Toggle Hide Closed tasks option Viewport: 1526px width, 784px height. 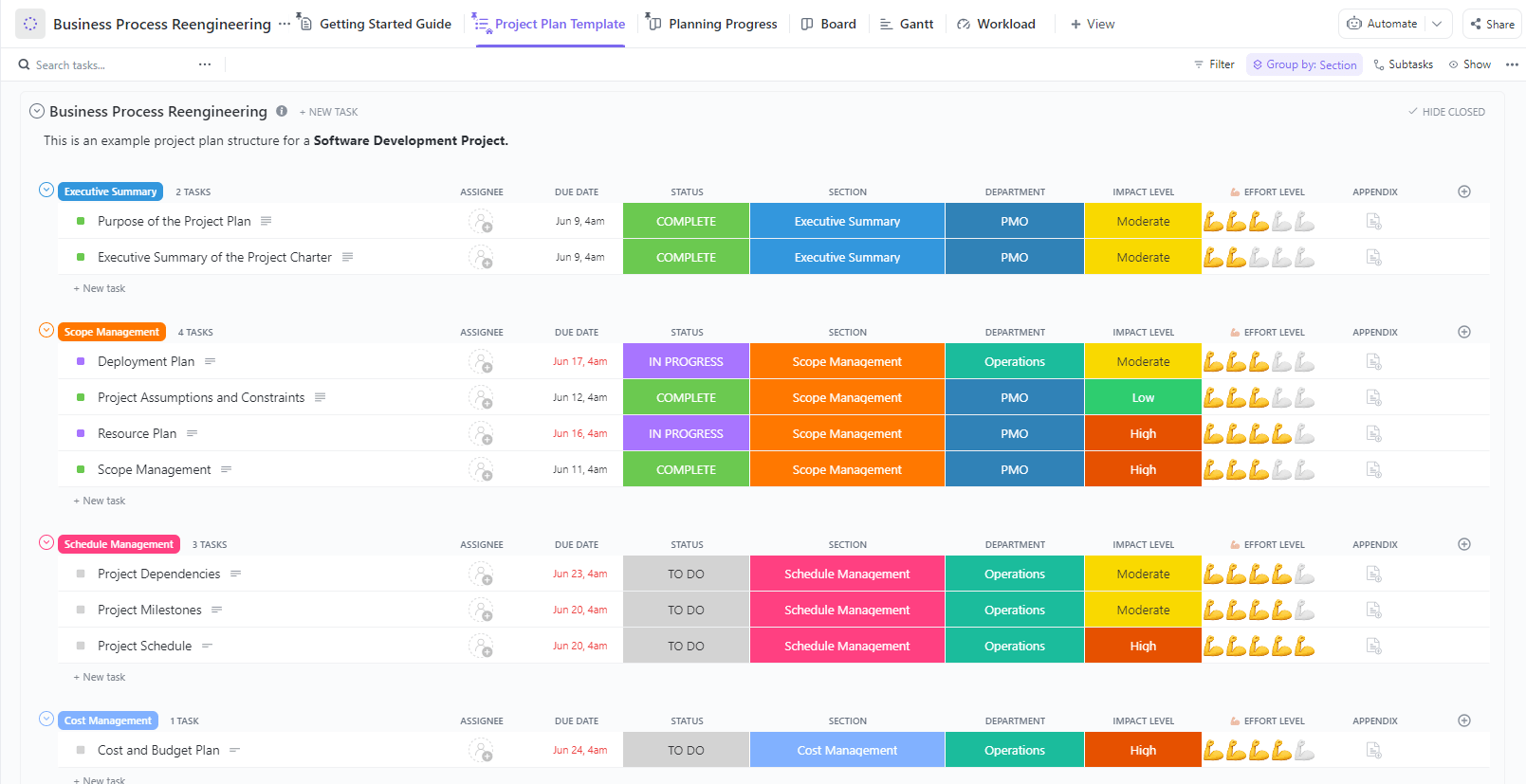[x=1446, y=112]
